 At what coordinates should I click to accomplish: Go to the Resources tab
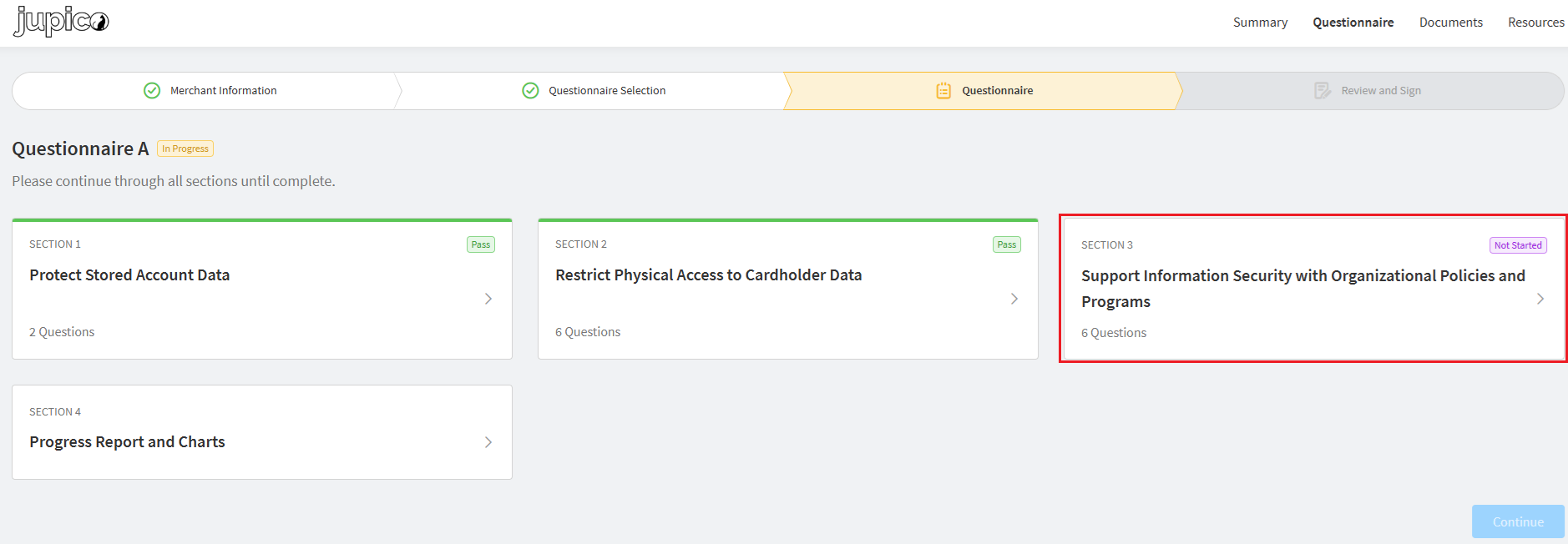[x=1535, y=23]
